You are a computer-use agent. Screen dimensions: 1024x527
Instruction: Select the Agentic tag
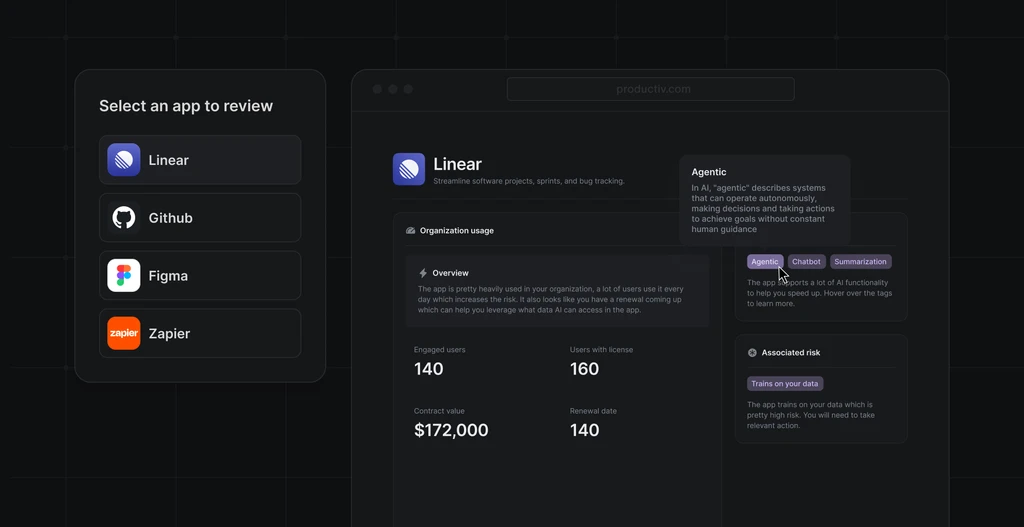click(x=765, y=262)
